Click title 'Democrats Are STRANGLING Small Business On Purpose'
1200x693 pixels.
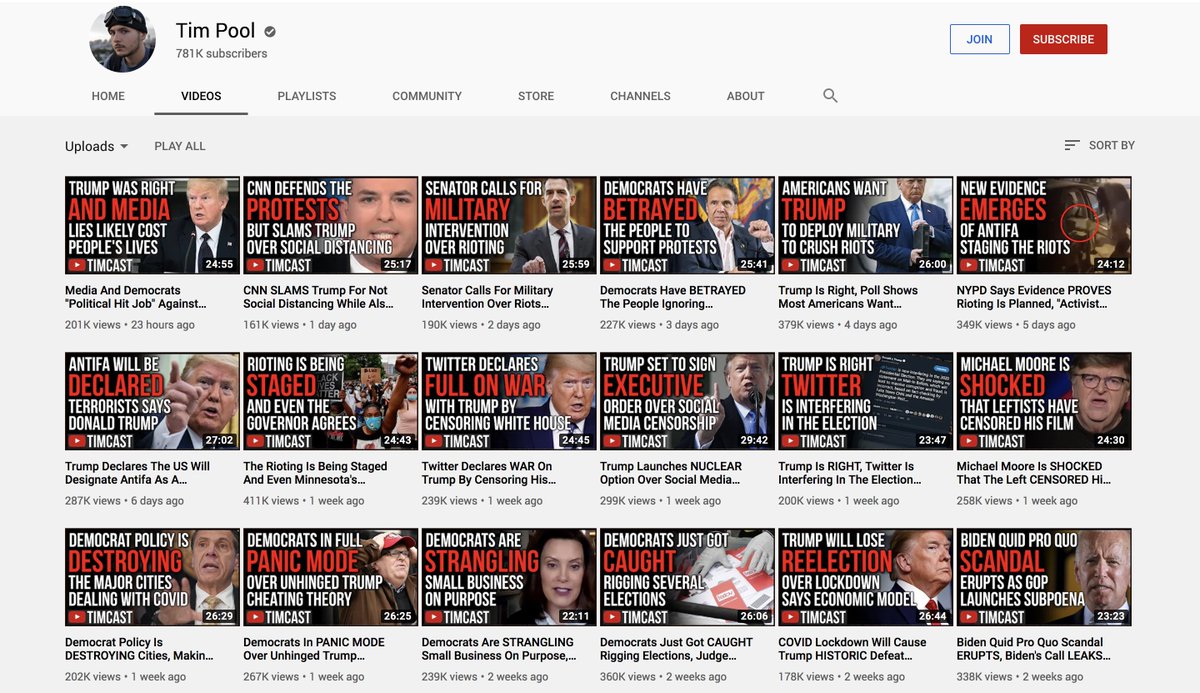coord(499,649)
